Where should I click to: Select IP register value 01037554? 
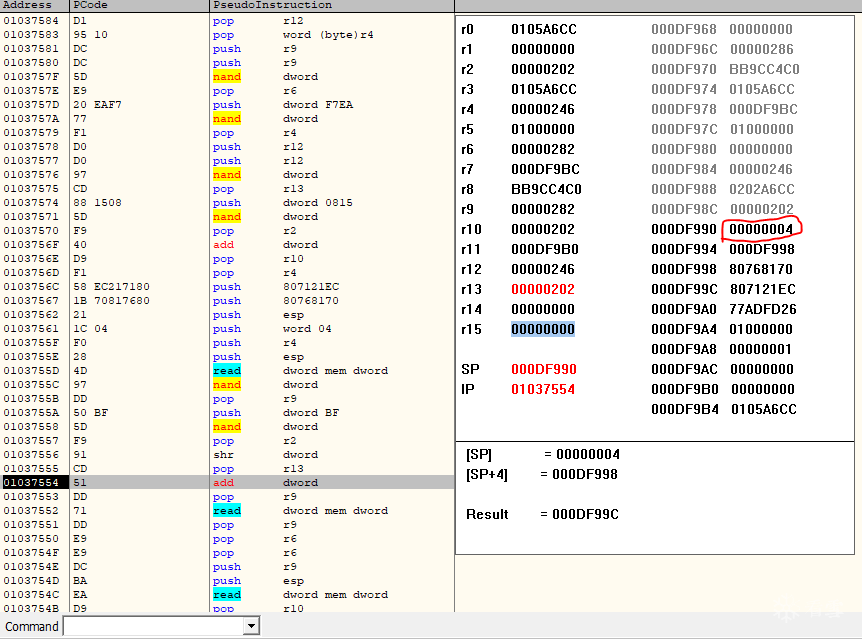tap(543, 389)
